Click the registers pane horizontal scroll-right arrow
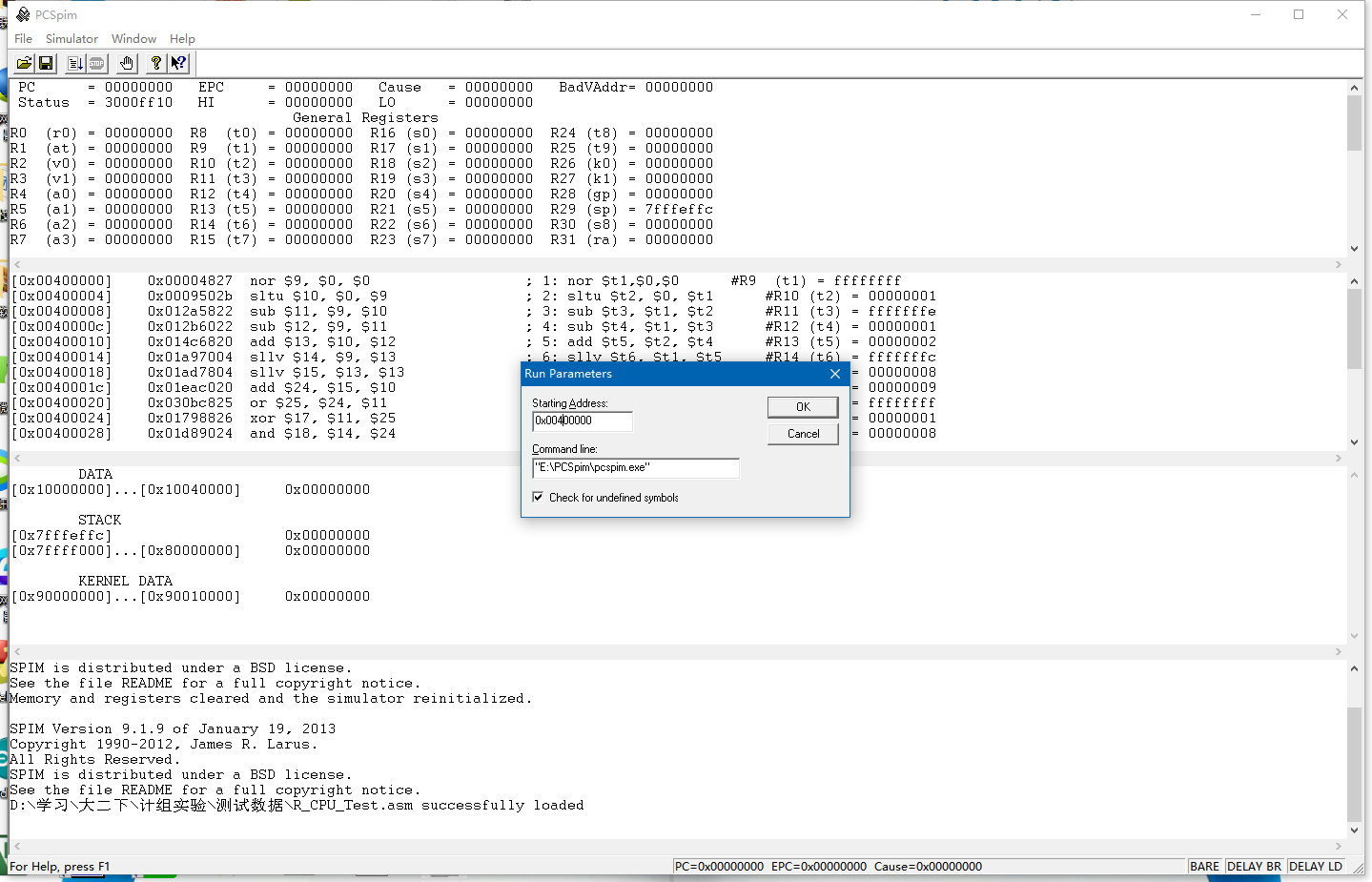1372x882 pixels. (1339, 264)
